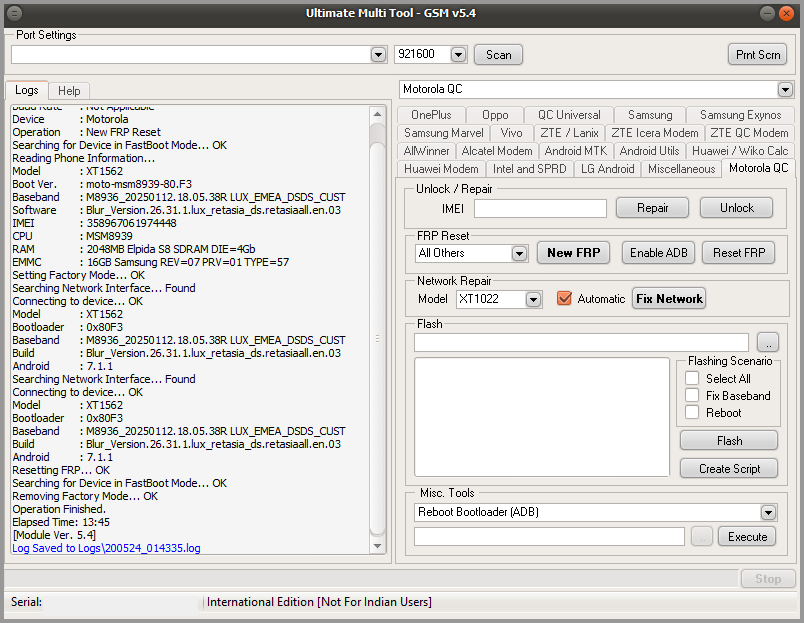Open the Android MTK tab
This screenshot has height=623, width=804.
575,151
